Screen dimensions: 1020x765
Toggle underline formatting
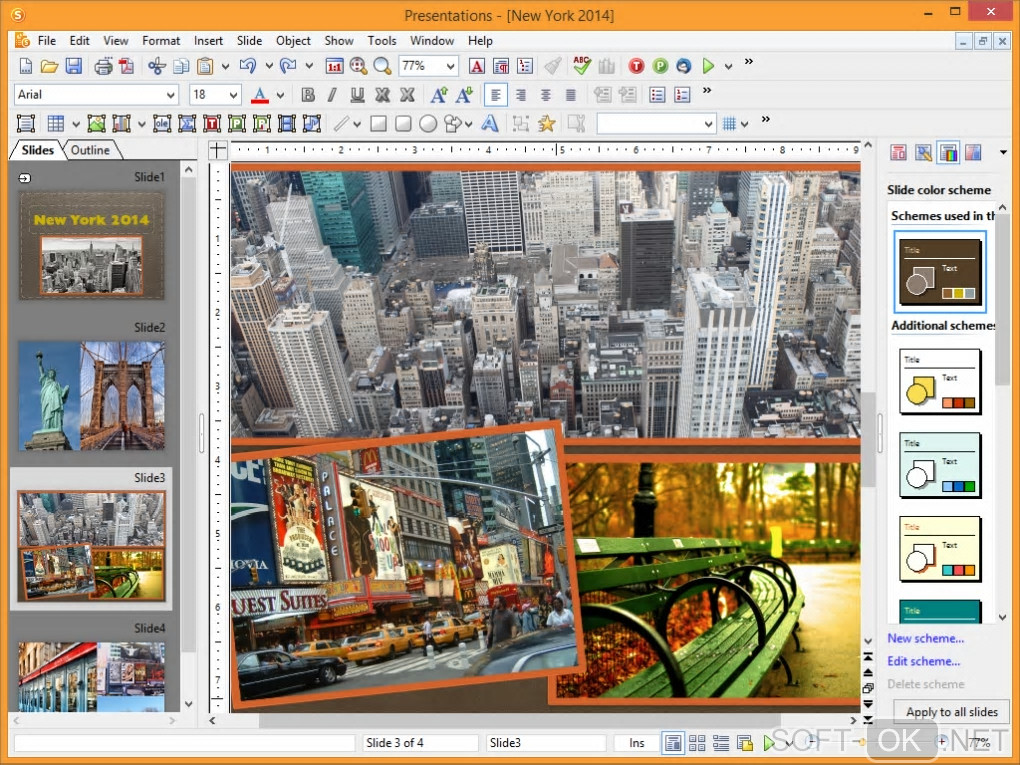point(357,95)
